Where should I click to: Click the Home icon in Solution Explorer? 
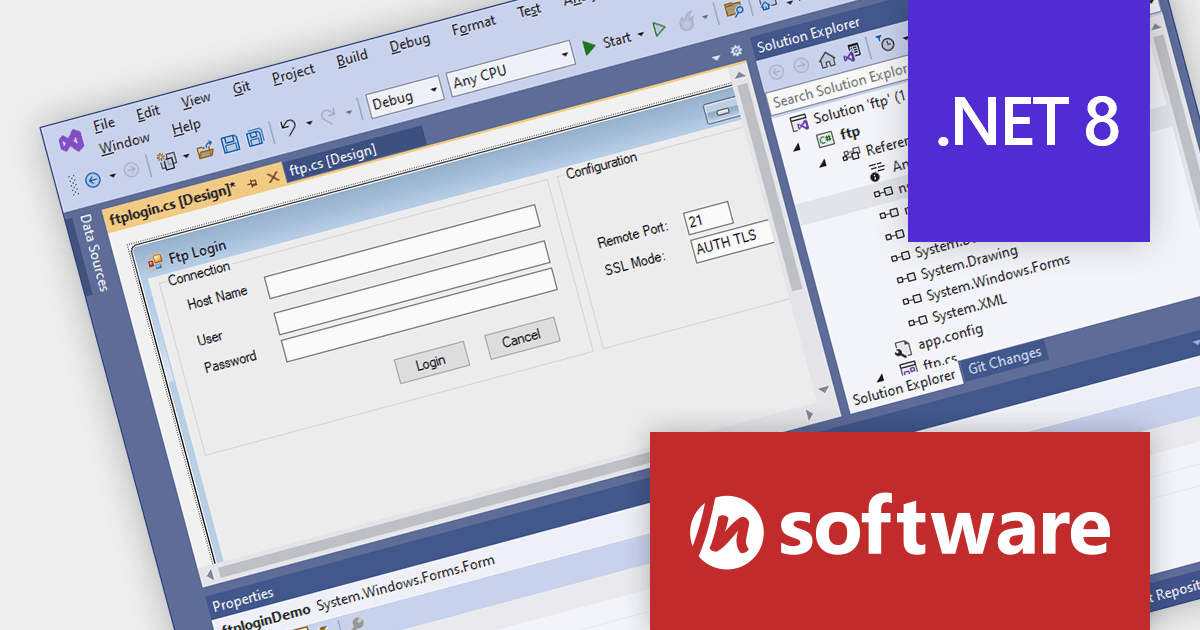coord(827,60)
